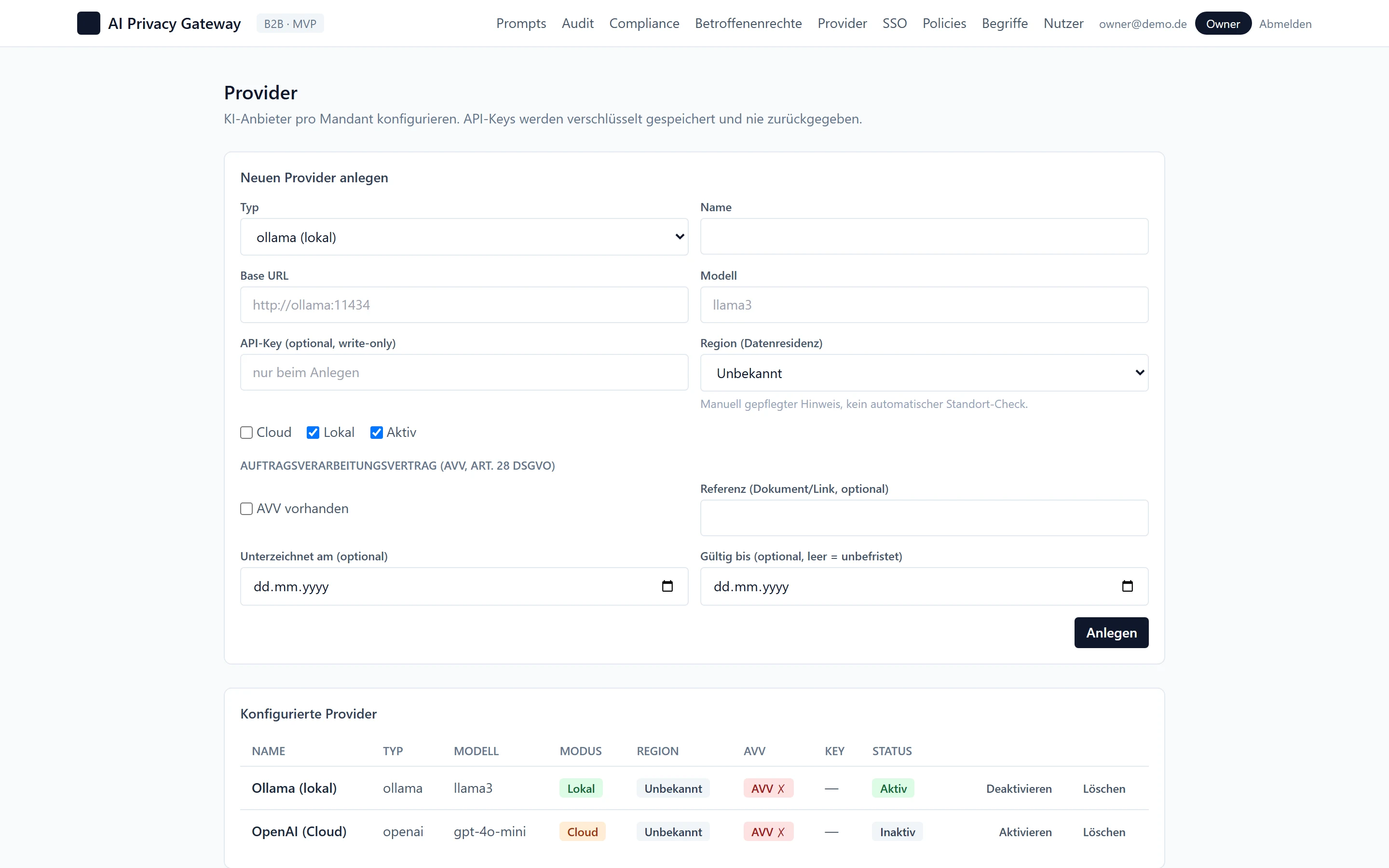
Task: Click the OpenAI (Cloud) name cell
Action: [299, 831]
